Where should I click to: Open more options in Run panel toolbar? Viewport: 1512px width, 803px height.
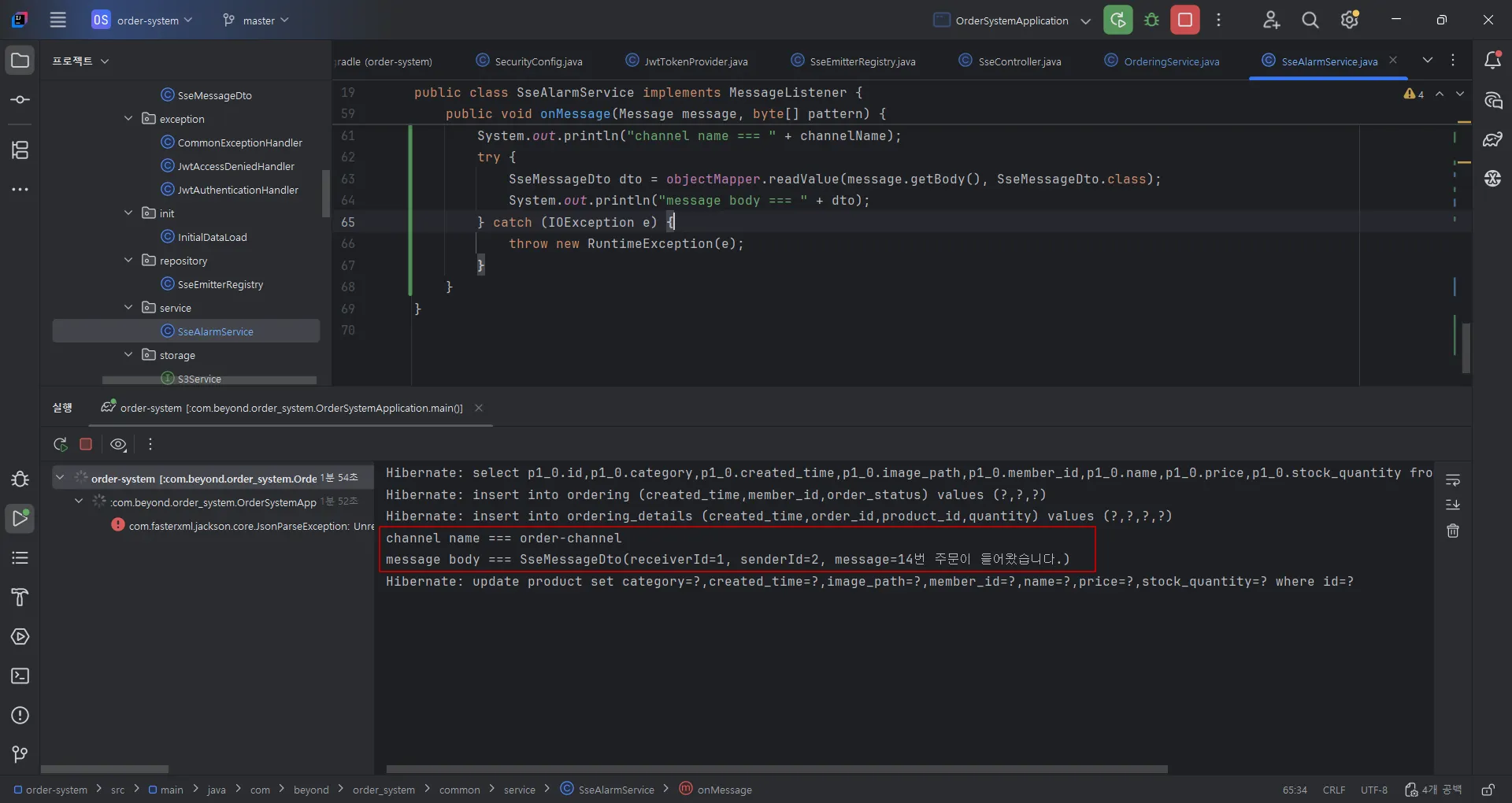(x=150, y=445)
